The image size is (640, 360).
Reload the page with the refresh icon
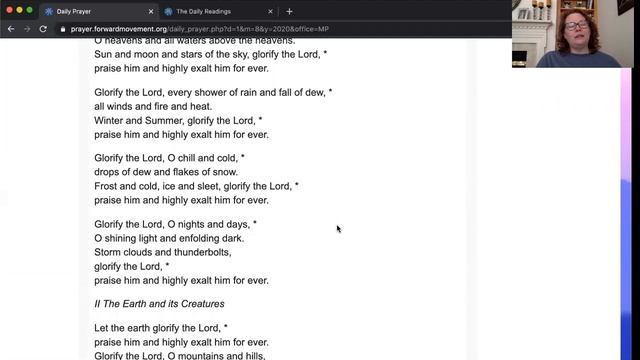(43, 29)
